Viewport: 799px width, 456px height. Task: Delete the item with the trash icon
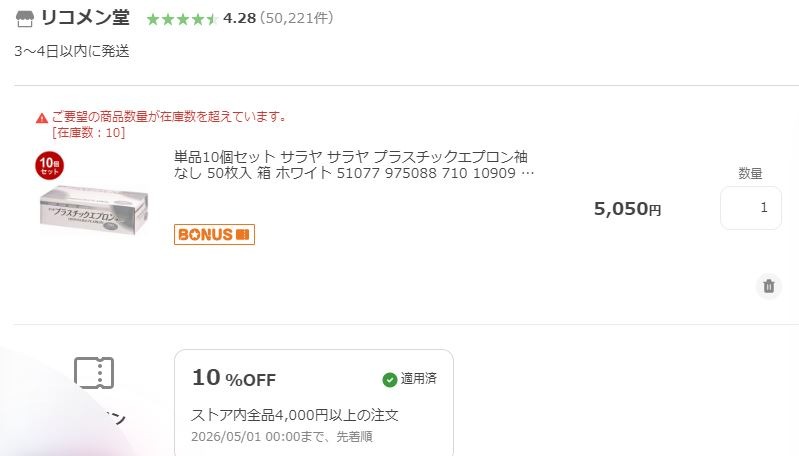768,286
